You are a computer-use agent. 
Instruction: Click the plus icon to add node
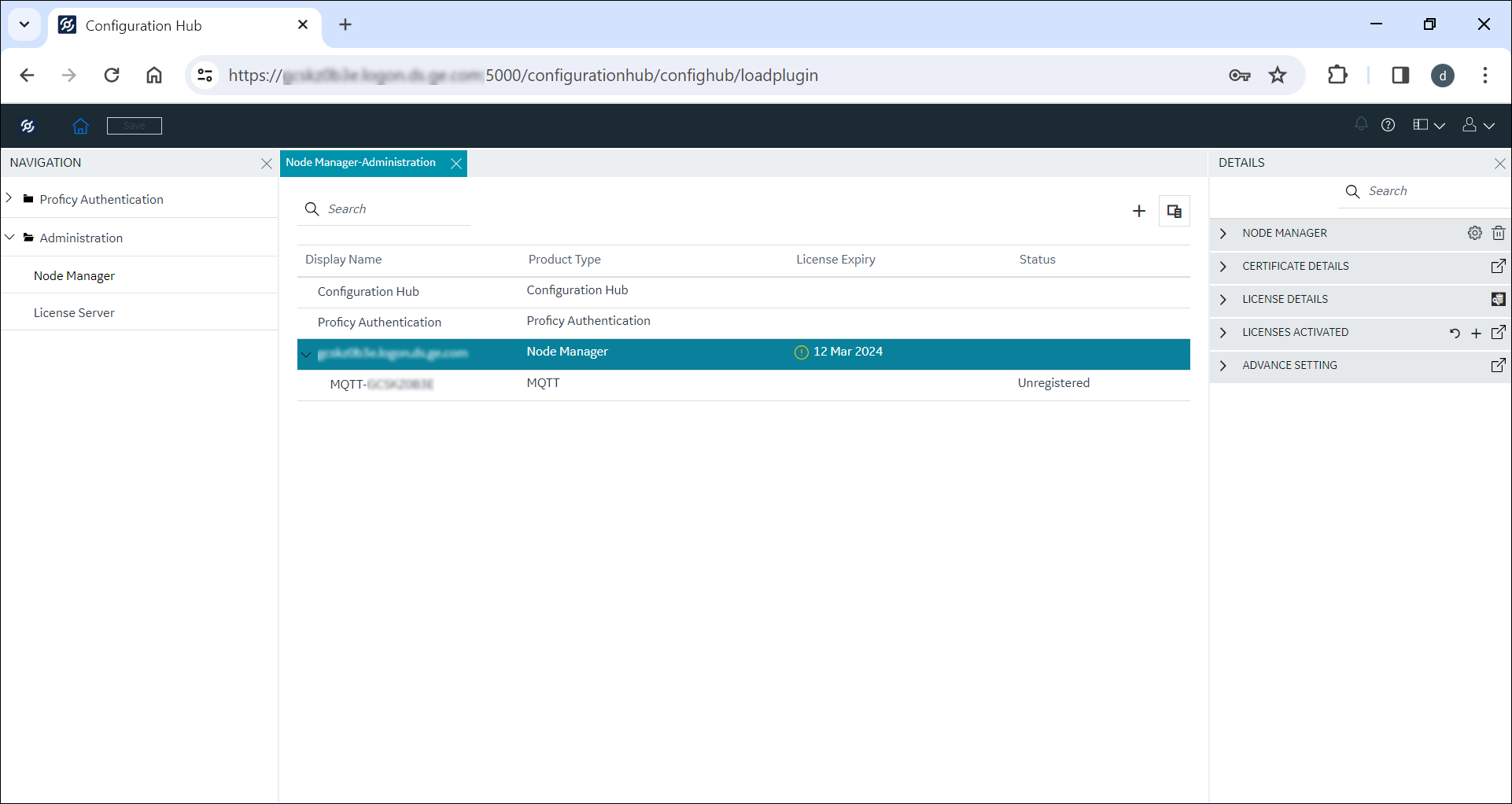point(1139,211)
